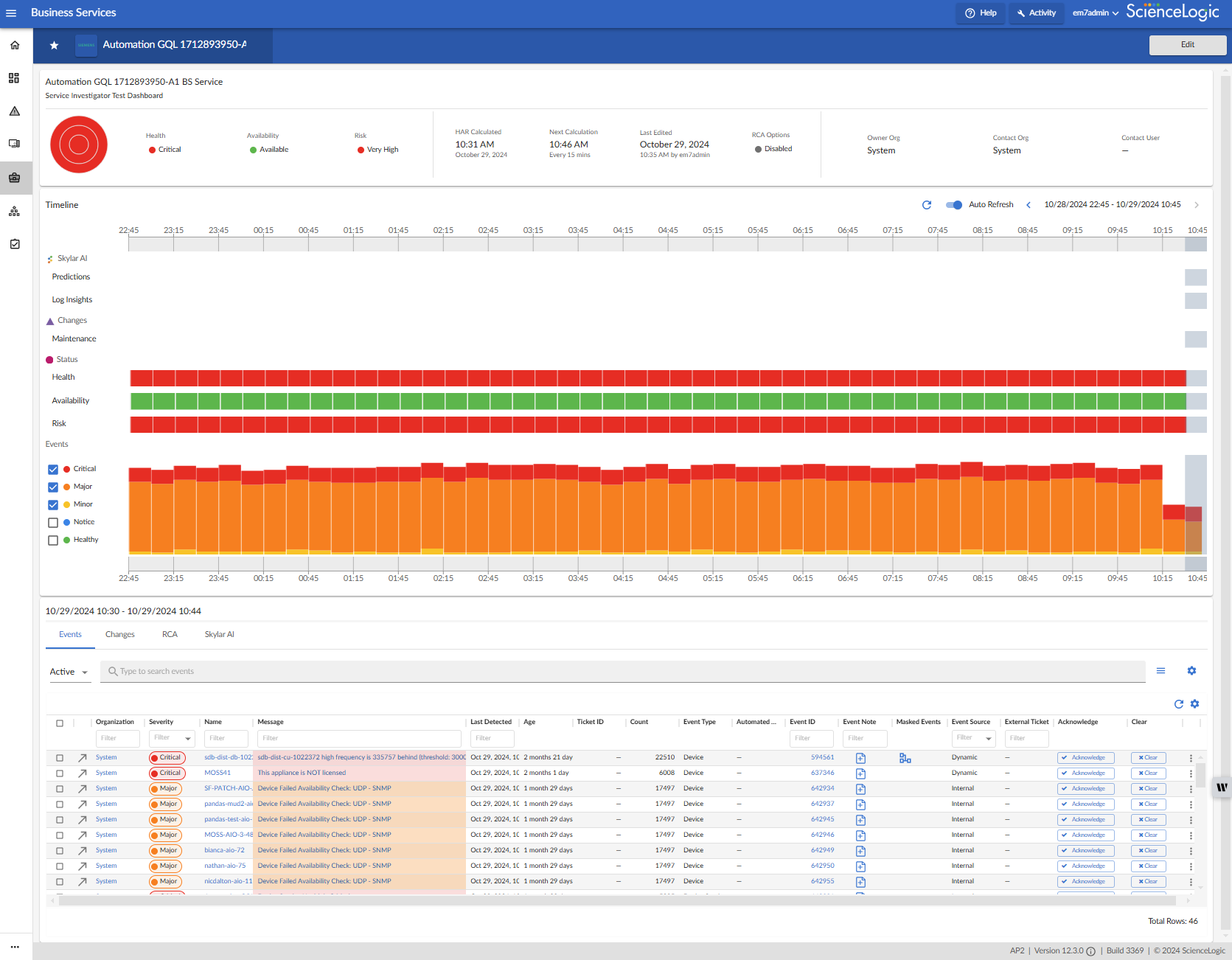Open the em7admin user dropdown
1232x960 pixels.
1095,13
